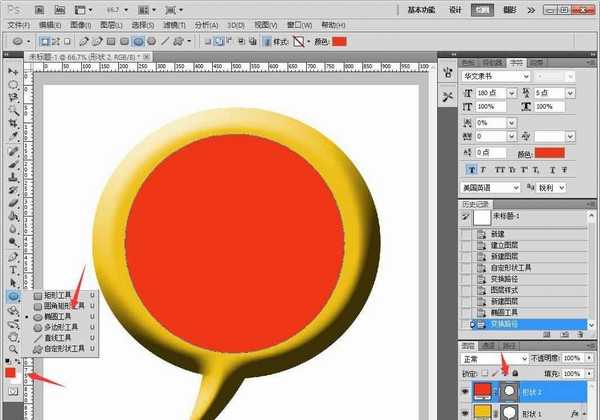The width and height of the screenshot is (600, 420).
Task: Open the font family dropdown 华文隶书
Action: pyautogui.click(x=495, y=76)
